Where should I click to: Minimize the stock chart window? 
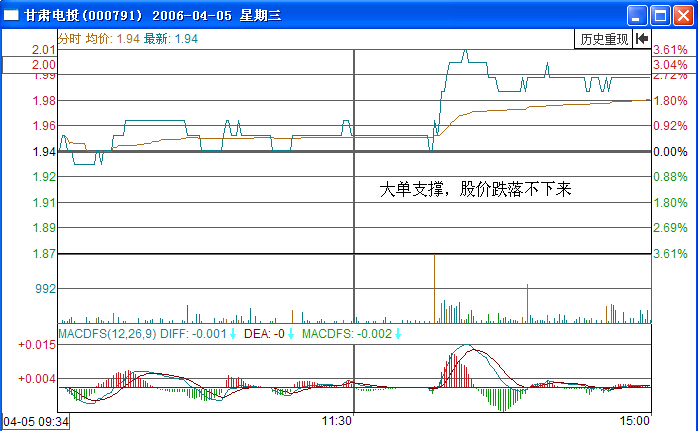(x=637, y=16)
